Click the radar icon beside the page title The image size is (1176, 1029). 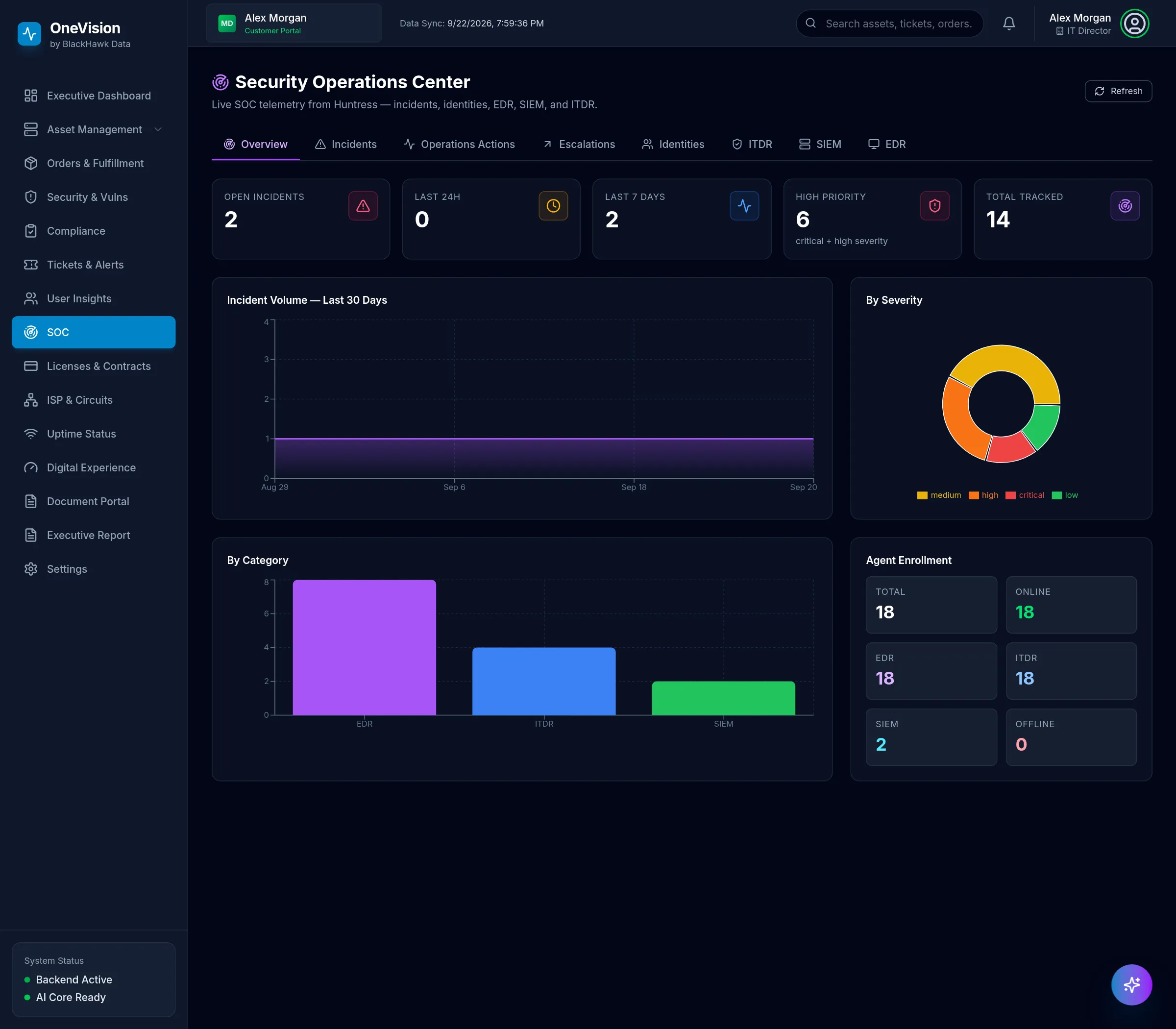point(220,82)
